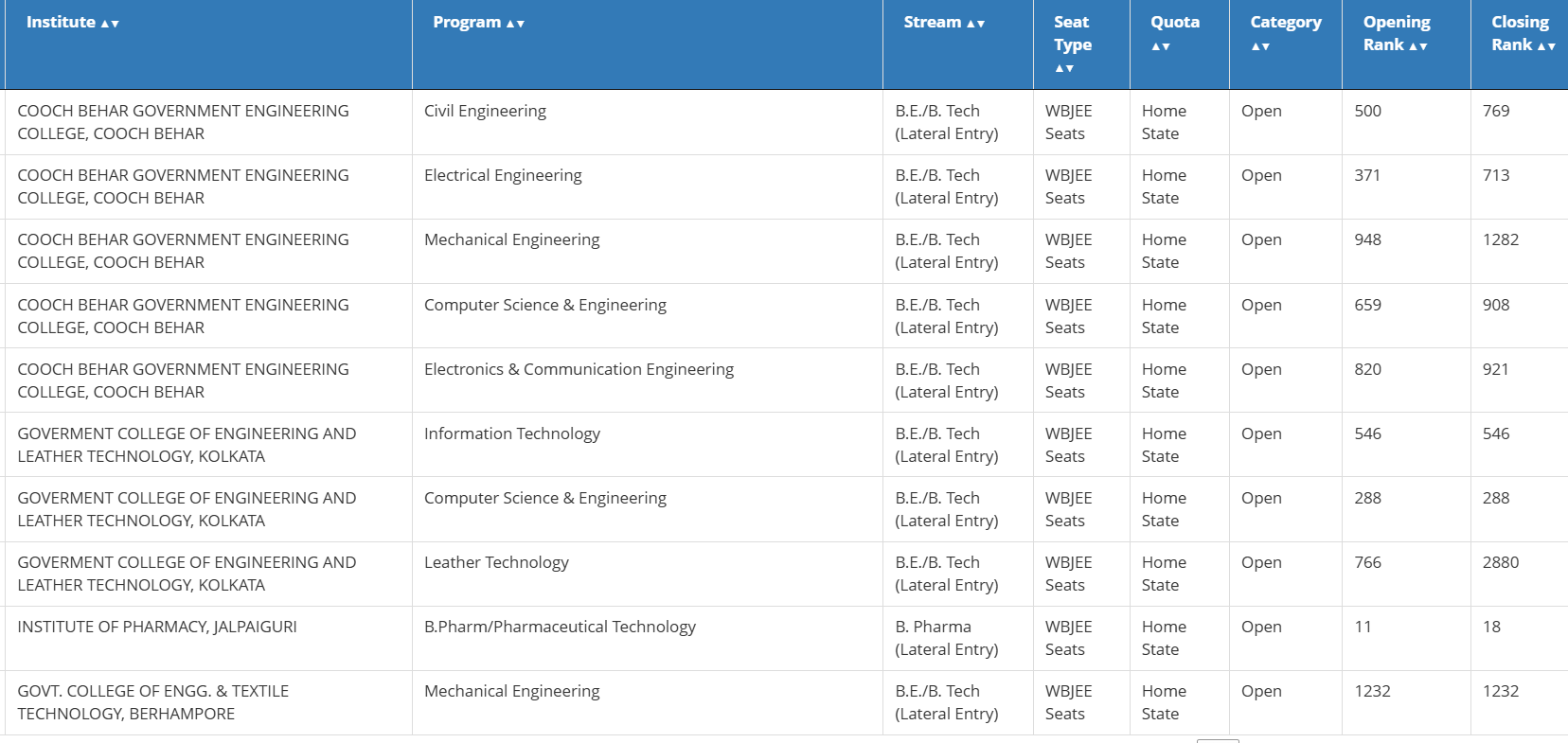Click closing rank 769 cell
Screen dimensions: 1568x743
coord(1520,122)
